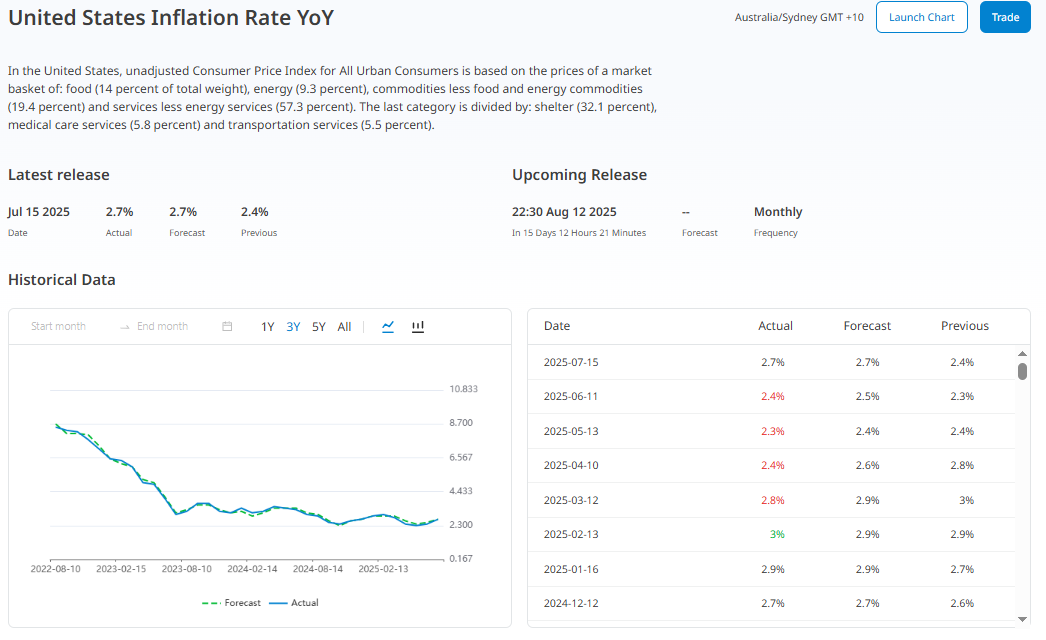Image resolution: width=1046 pixels, height=640 pixels.
Task: Open Australia/Sydney GMT +10 timezone selector
Action: (x=799, y=18)
